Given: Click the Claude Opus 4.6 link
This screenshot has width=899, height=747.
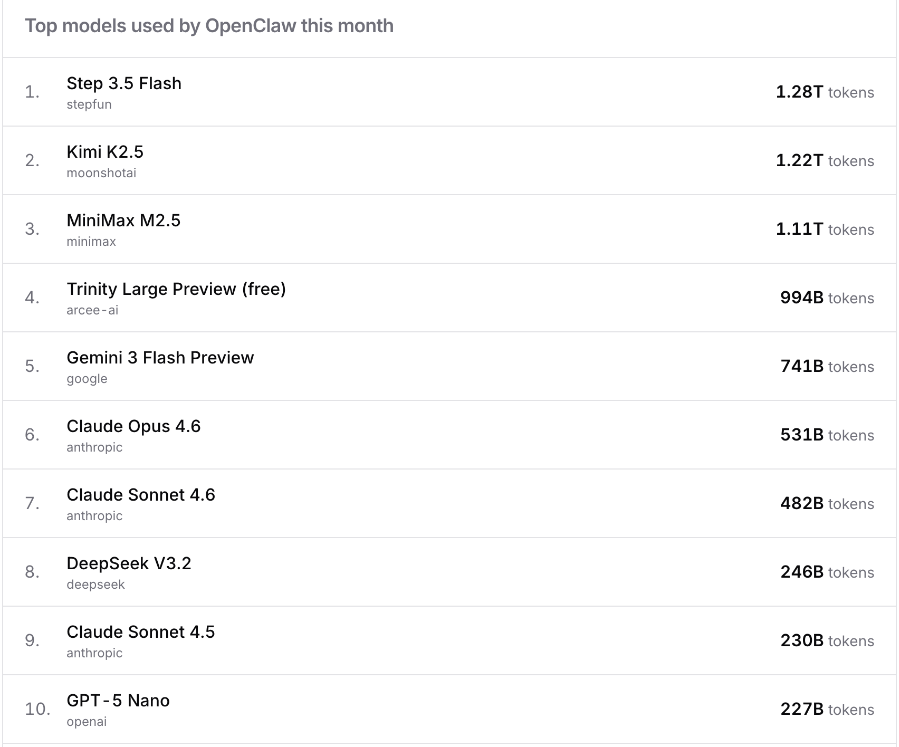Looking at the screenshot, I should tap(133, 426).
